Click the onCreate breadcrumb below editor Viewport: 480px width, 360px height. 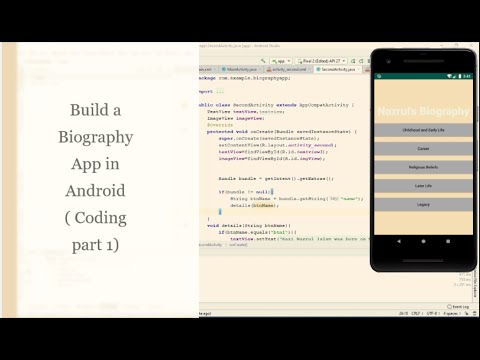point(238,245)
